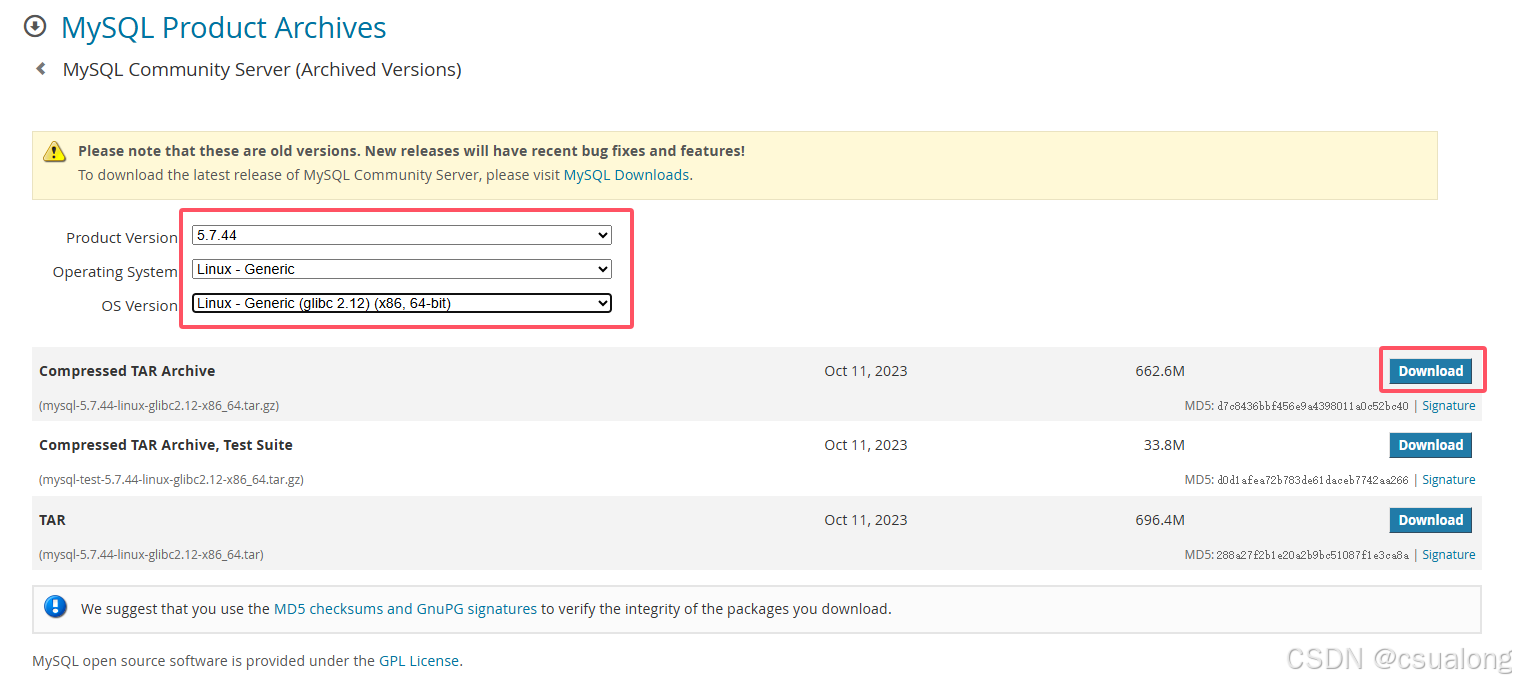
Task: Open the GPL License link
Action: tap(418, 661)
